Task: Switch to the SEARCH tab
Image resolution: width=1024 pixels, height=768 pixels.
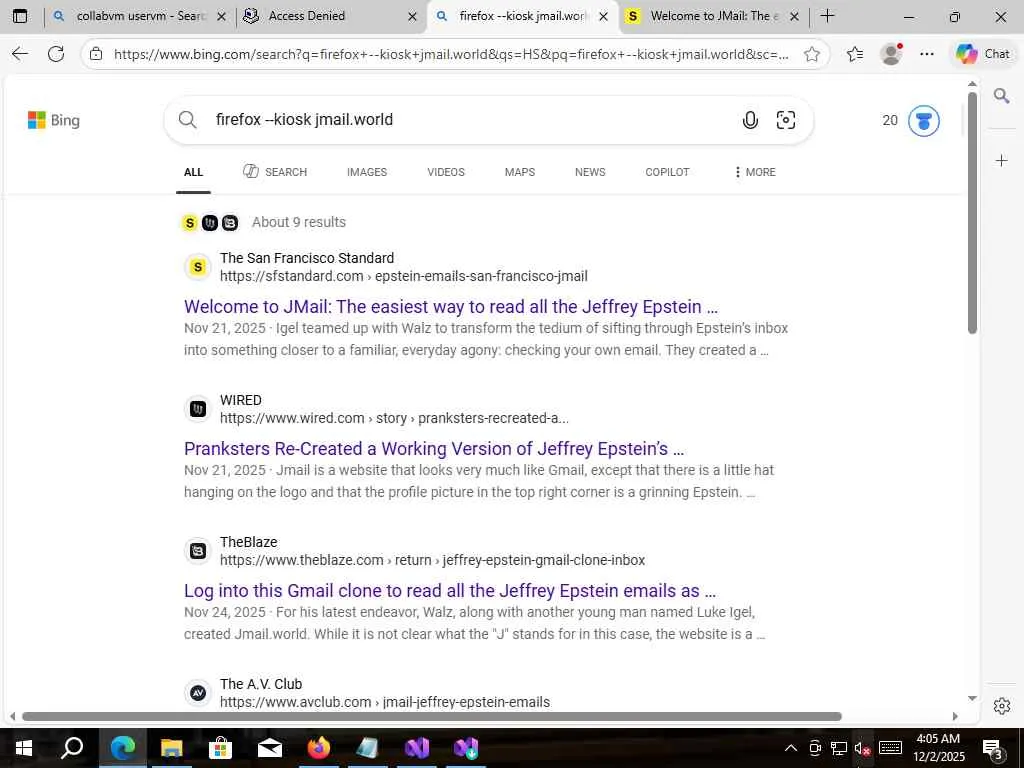Action: [x=275, y=172]
